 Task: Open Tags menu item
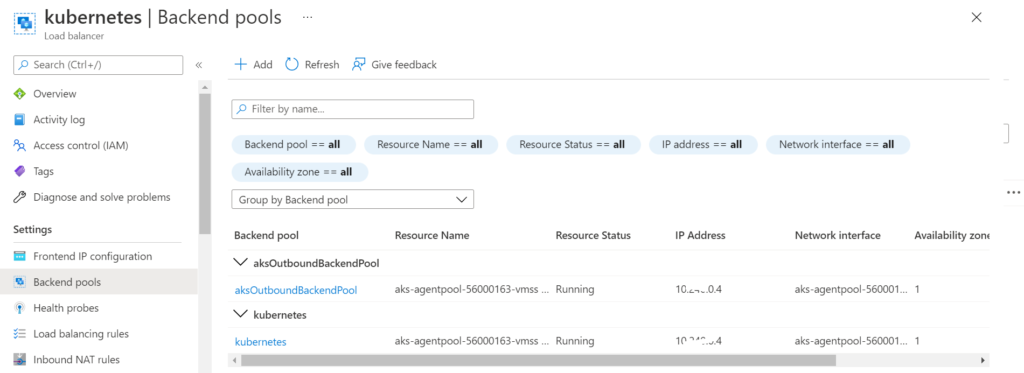point(44,171)
